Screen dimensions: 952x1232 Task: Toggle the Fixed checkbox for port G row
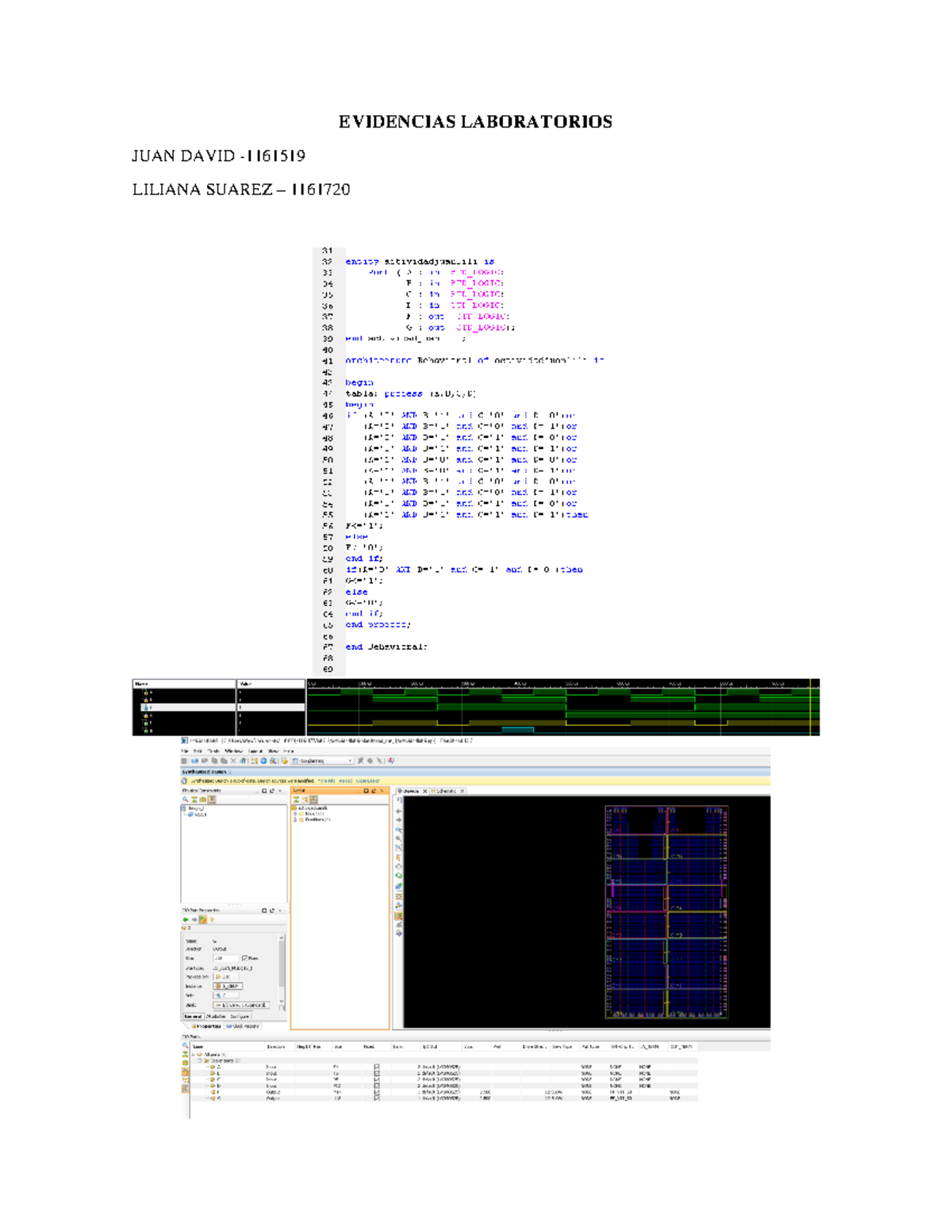pyautogui.click(x=376, y=1099)
